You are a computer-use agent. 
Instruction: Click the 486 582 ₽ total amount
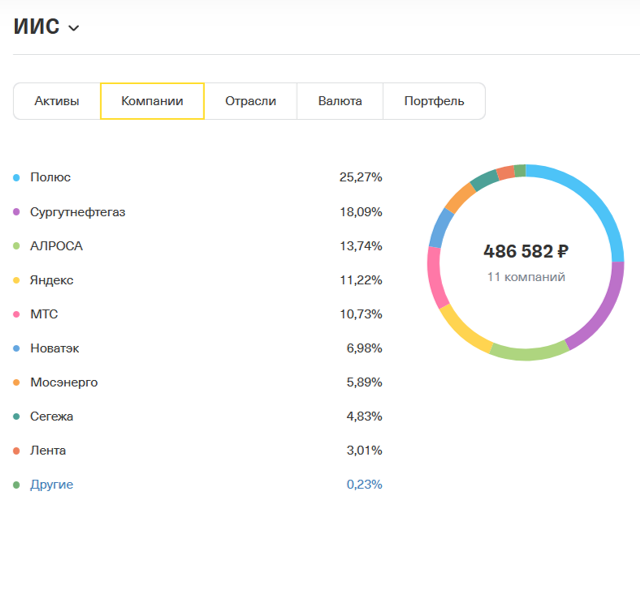526,251
